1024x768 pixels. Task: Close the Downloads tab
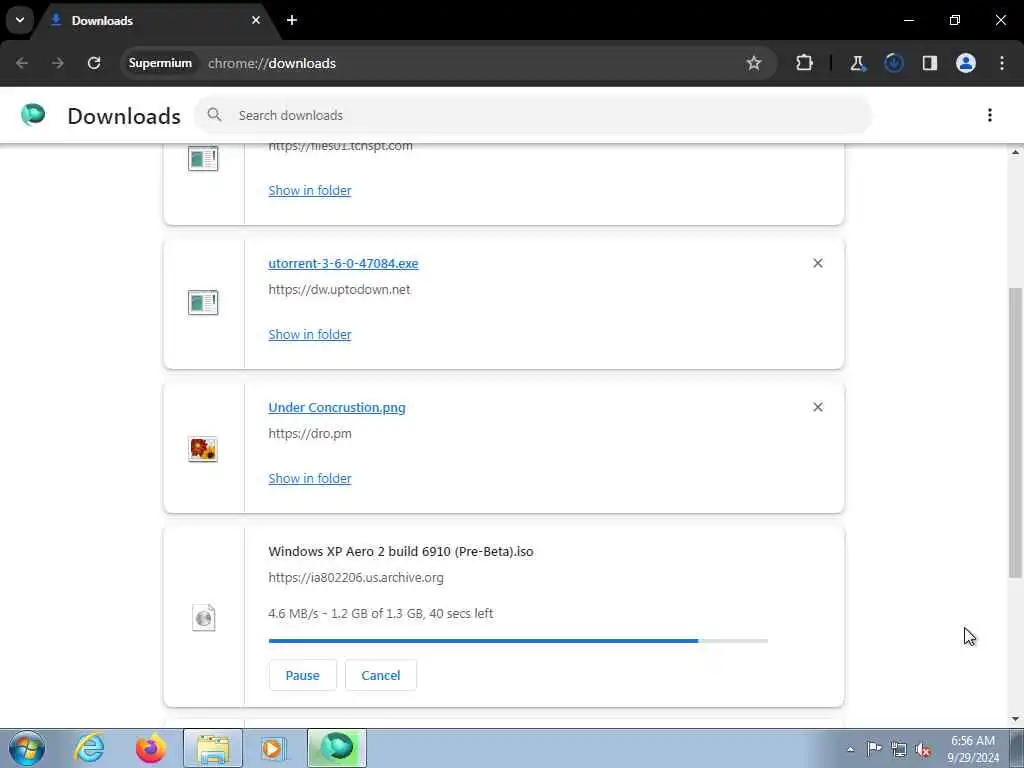(x=256, y=20)
